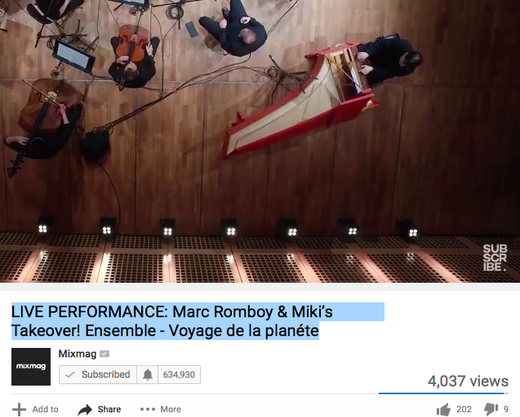This screenshot has height=417, width=520.
Task: Click the verified checkmark badge beside Mixmag
Action: pyautogui.click(x=104, y=354)
